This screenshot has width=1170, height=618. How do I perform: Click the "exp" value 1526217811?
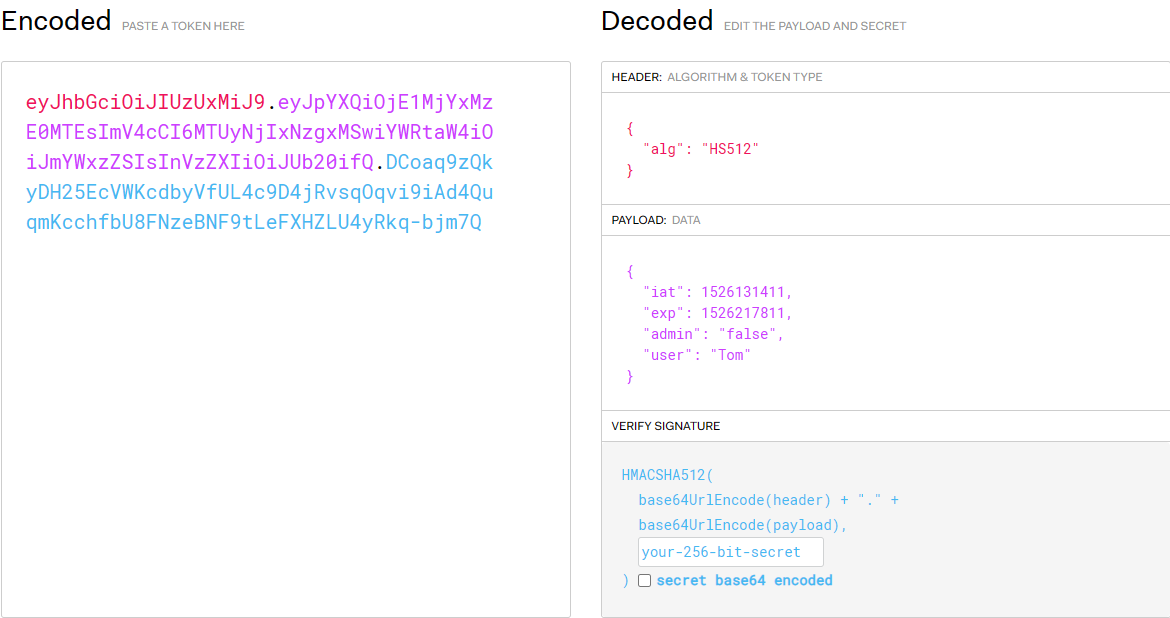pyautogui.click(x=746, y=313)
